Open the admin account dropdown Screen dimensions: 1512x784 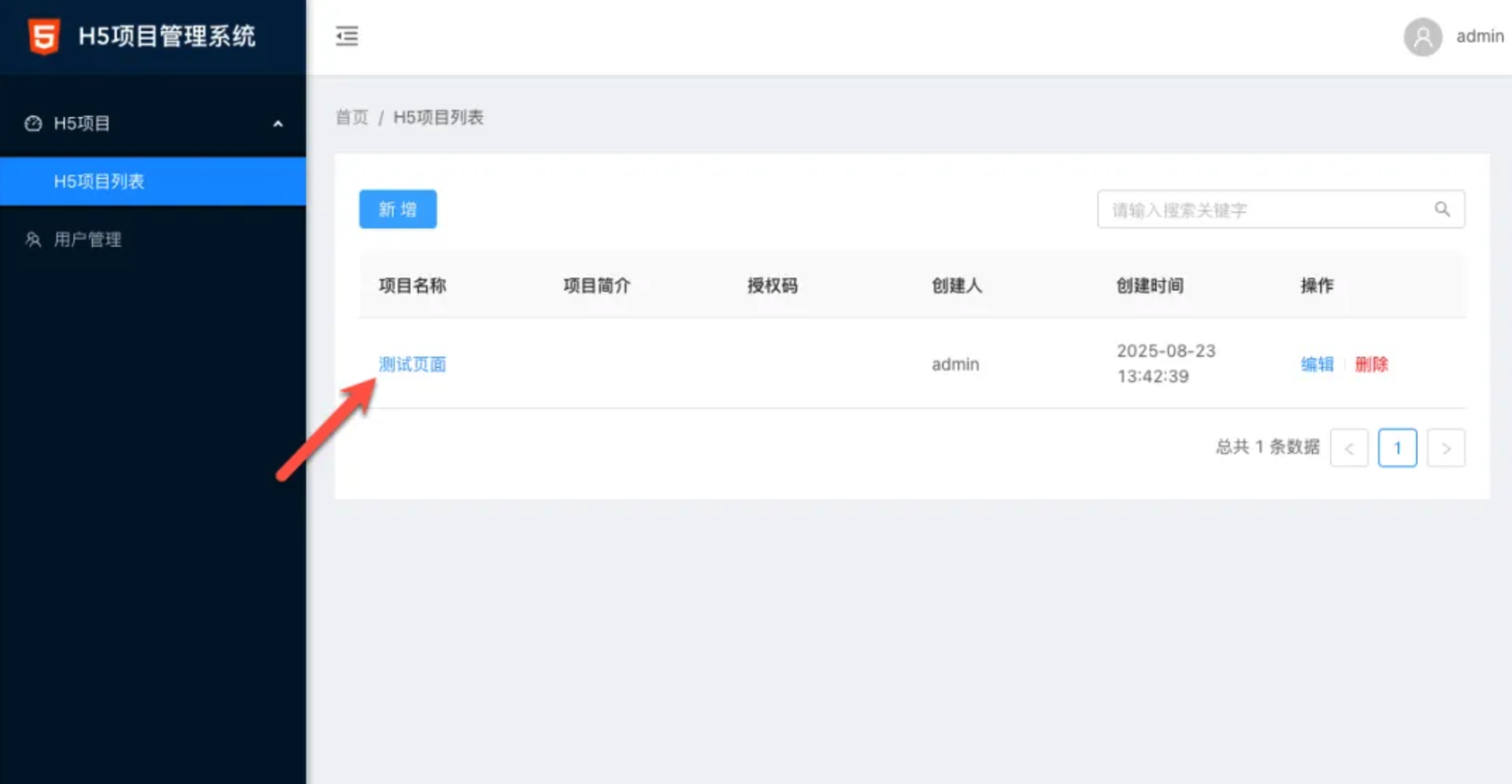pos(1479,37)
